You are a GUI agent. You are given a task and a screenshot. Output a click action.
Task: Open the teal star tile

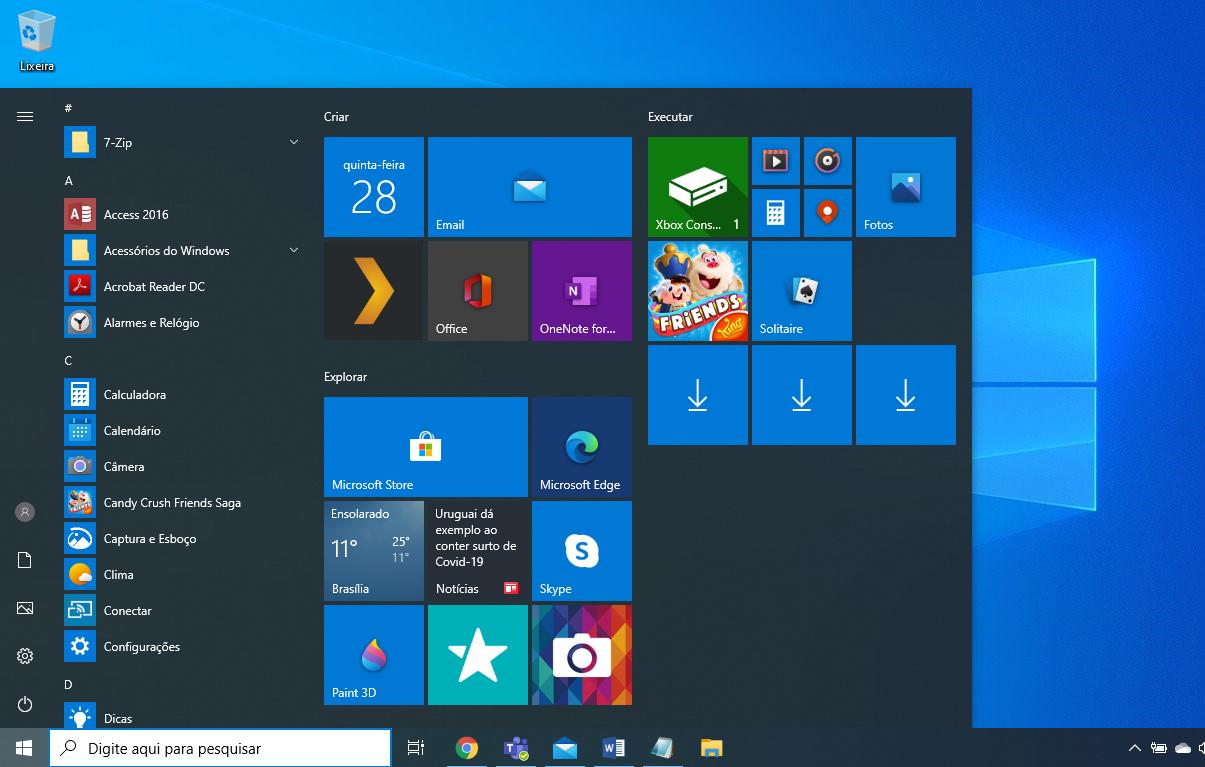[x=478, y=655]
